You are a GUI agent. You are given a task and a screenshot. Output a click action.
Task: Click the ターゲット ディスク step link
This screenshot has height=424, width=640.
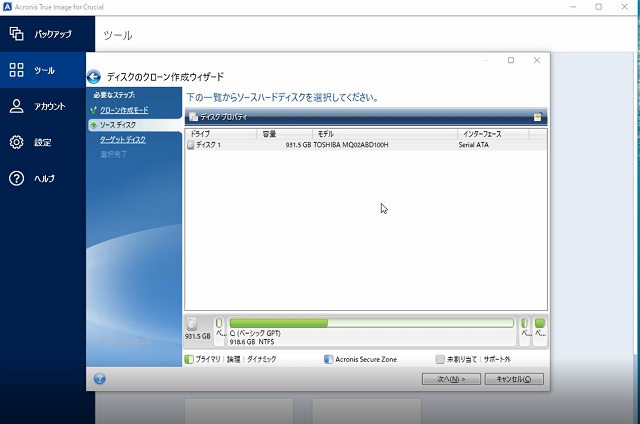pyautogui.click(x=123, y=140)
